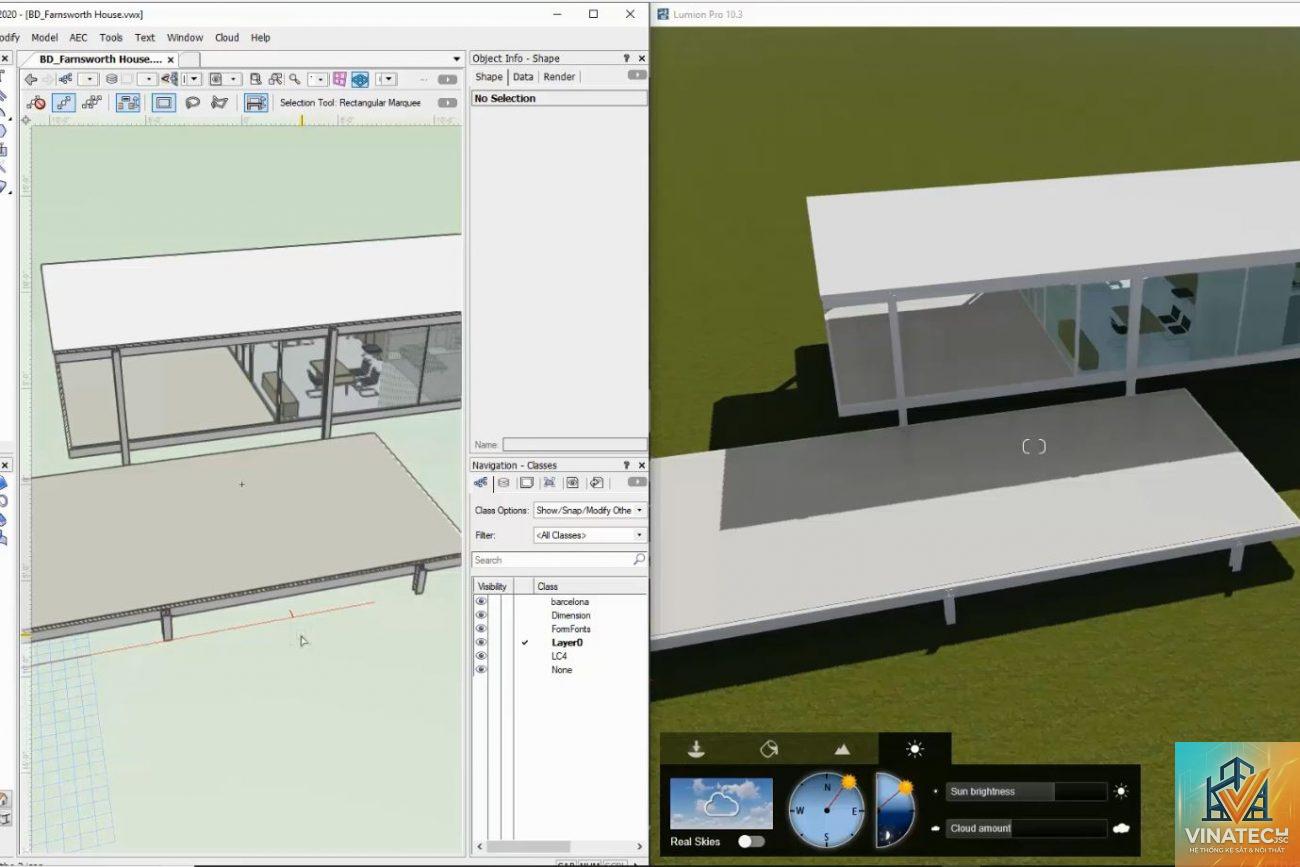Set sun height on the half-dial

point(894,810)
